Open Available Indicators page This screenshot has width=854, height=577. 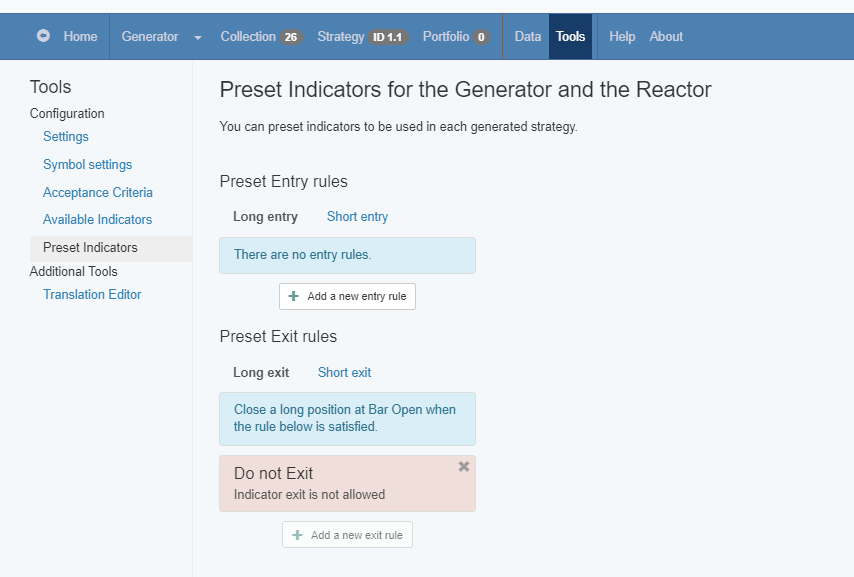coord(97,220)
